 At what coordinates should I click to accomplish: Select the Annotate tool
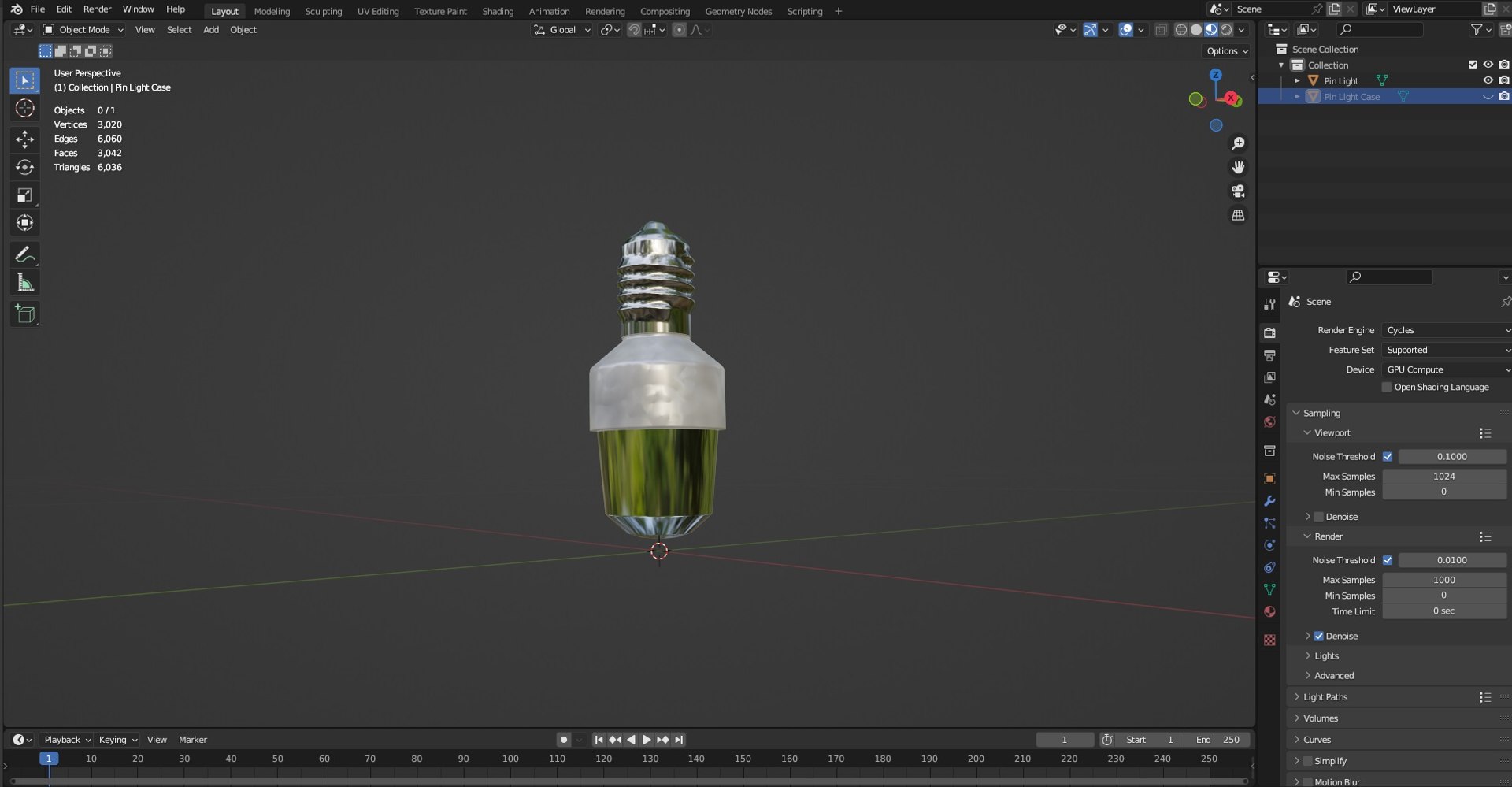pyautogui.click(x=24, y=254)
